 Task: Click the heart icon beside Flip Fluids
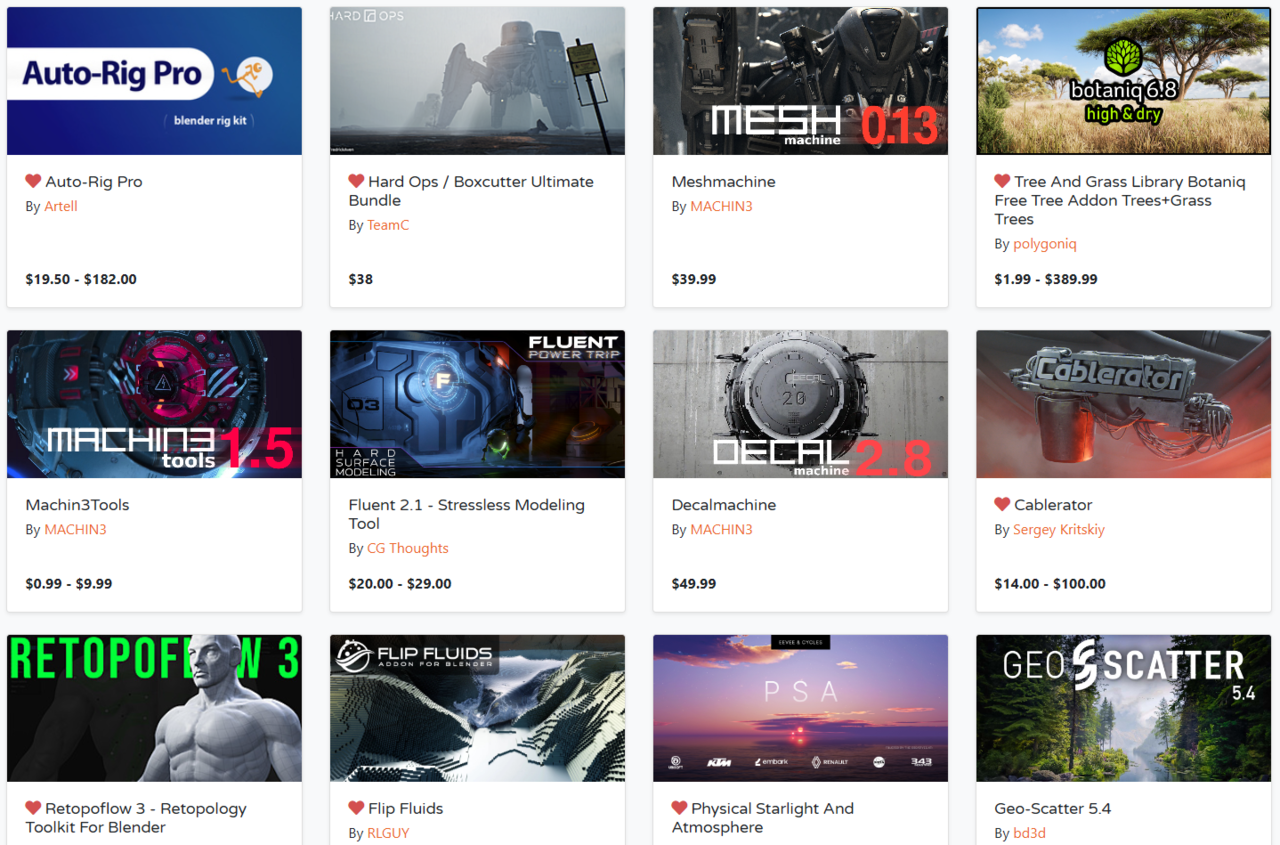point(356,808)
